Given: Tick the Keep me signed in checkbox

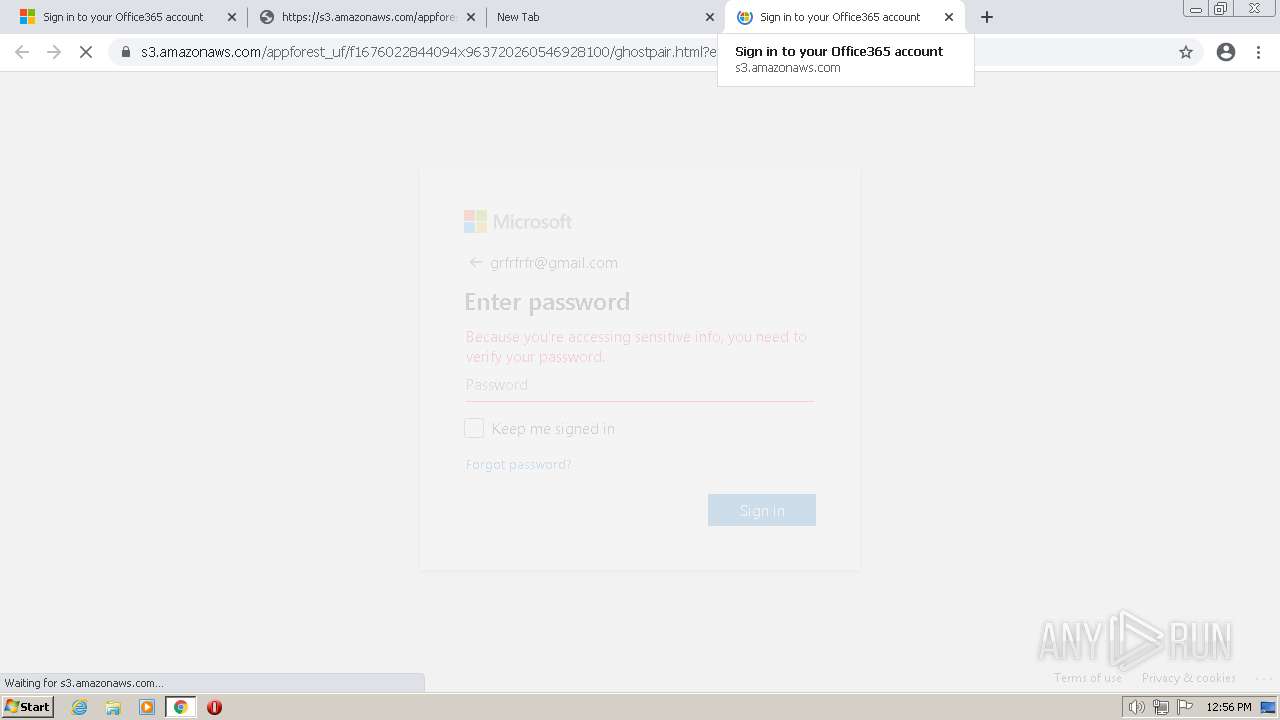Looking at the screenshot, I should pyautogui.click(x=474, y=428).
